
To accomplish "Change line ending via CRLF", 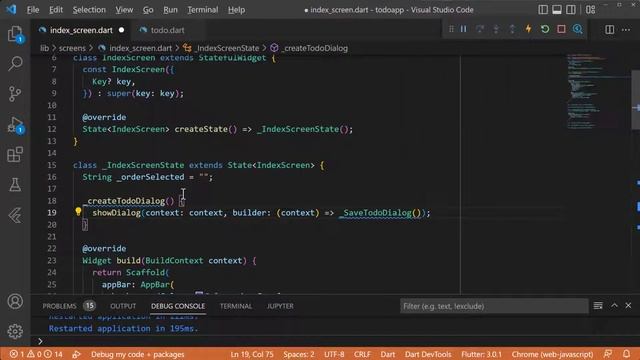I will [x=362, y=354].
